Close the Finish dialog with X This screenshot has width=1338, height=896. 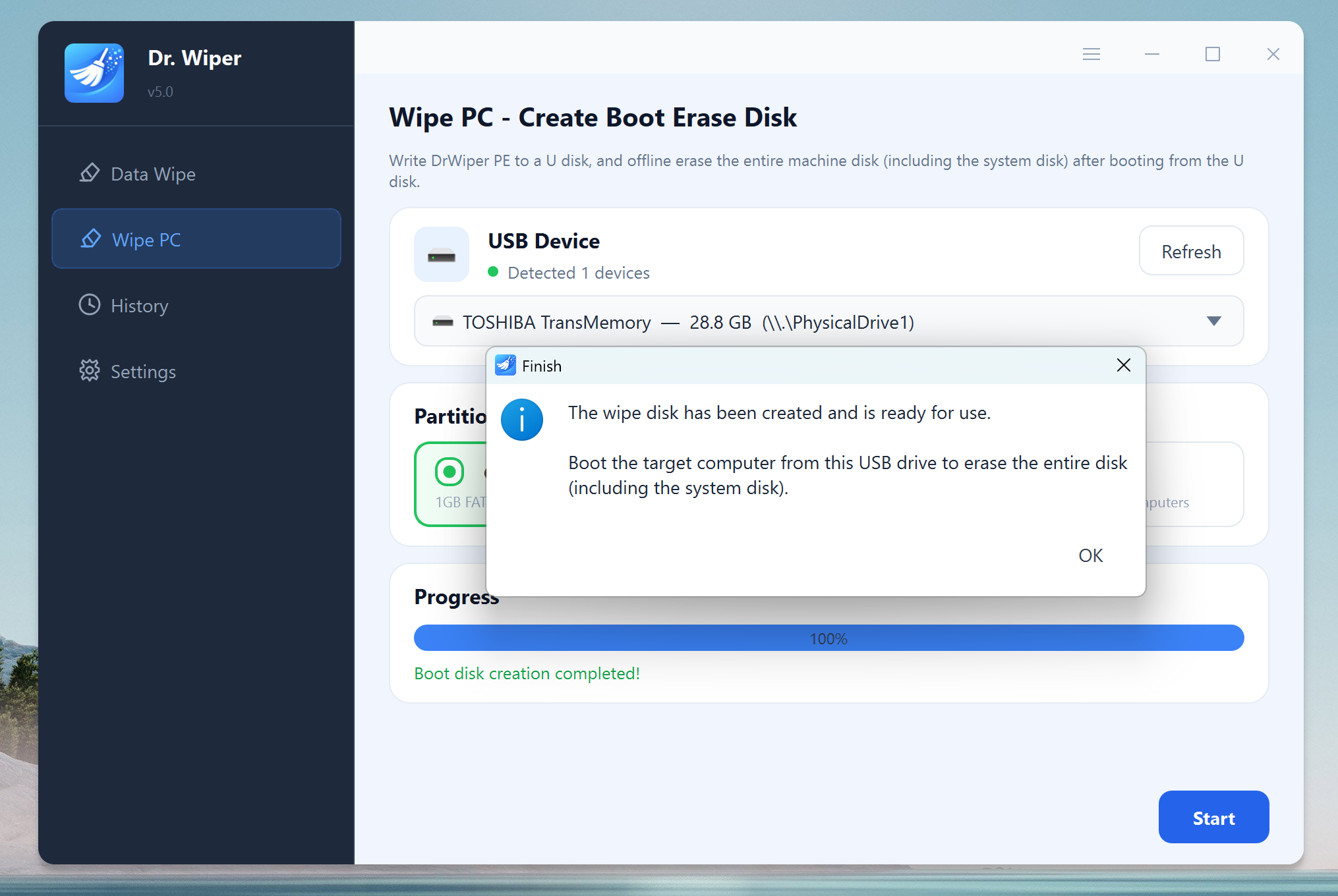(1124, 365)
